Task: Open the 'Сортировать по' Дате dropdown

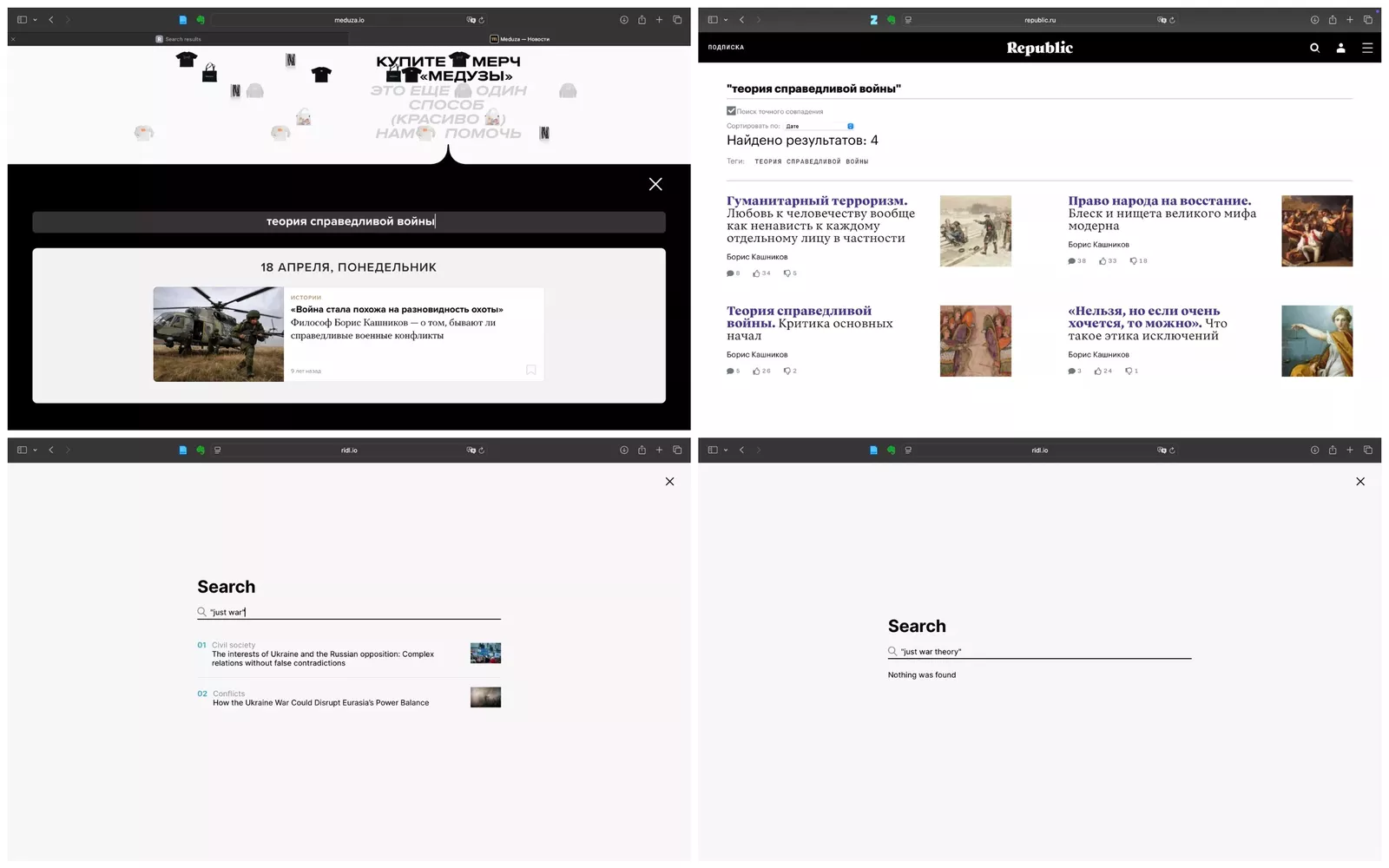Action: (x=820, y=126)
